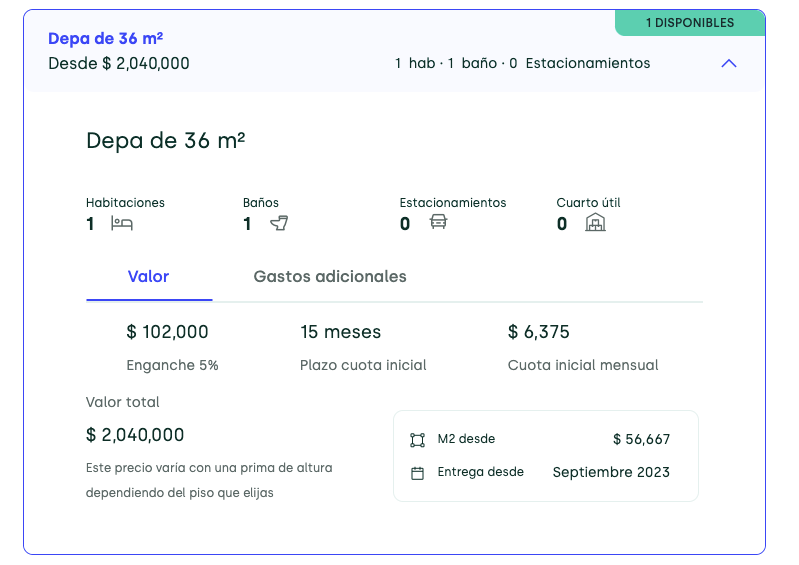Click the large Depa de 36 m² heading
The height and width of the screenshot is (565, 799).
(166, 141)
